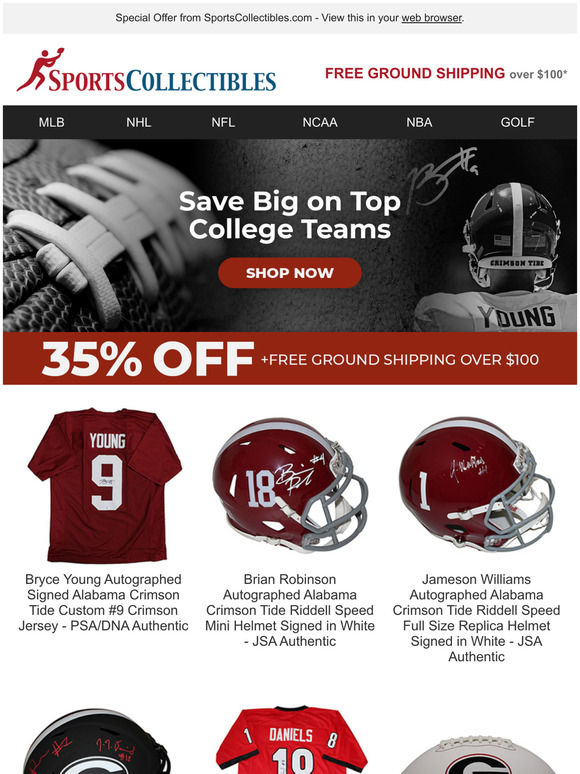
Task: Open the Brian Robinson #18 mini helmet image
Action: [x=290, y=485]
